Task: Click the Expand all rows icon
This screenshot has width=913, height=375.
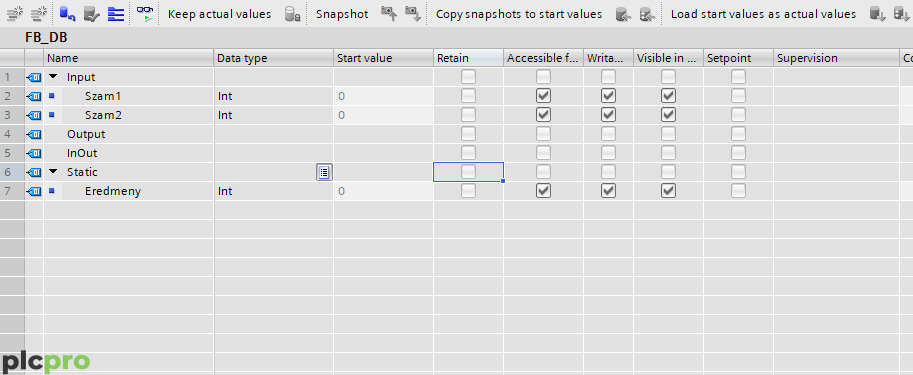Action: [x=116, y=13]
